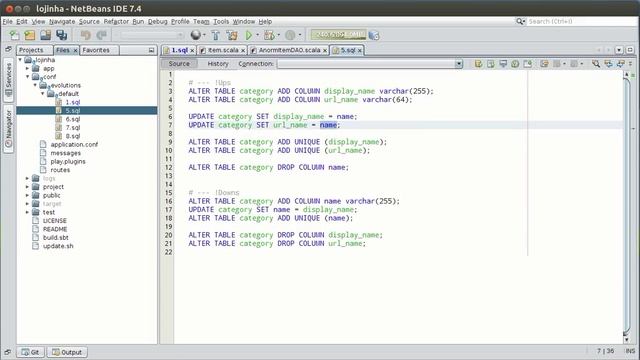Click the SQL History icon in editor toolbar
Viewport: 640px width, 360px height.
[515, 64]
